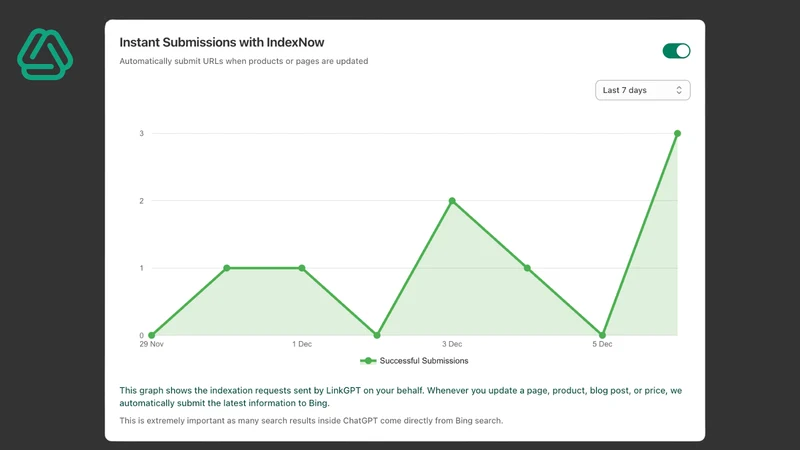Select the 3 Dec data point at two
Image resolution: width=800 pixels, height=450 pixels.
(452, 201)
